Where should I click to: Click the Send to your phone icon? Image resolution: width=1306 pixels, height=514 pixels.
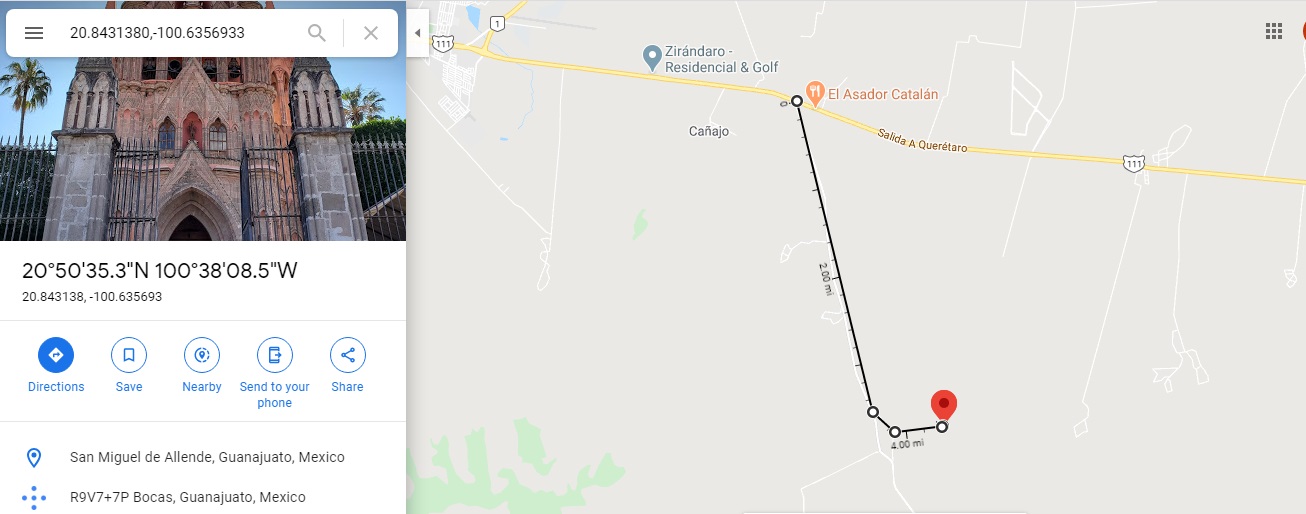pos(275,355)
